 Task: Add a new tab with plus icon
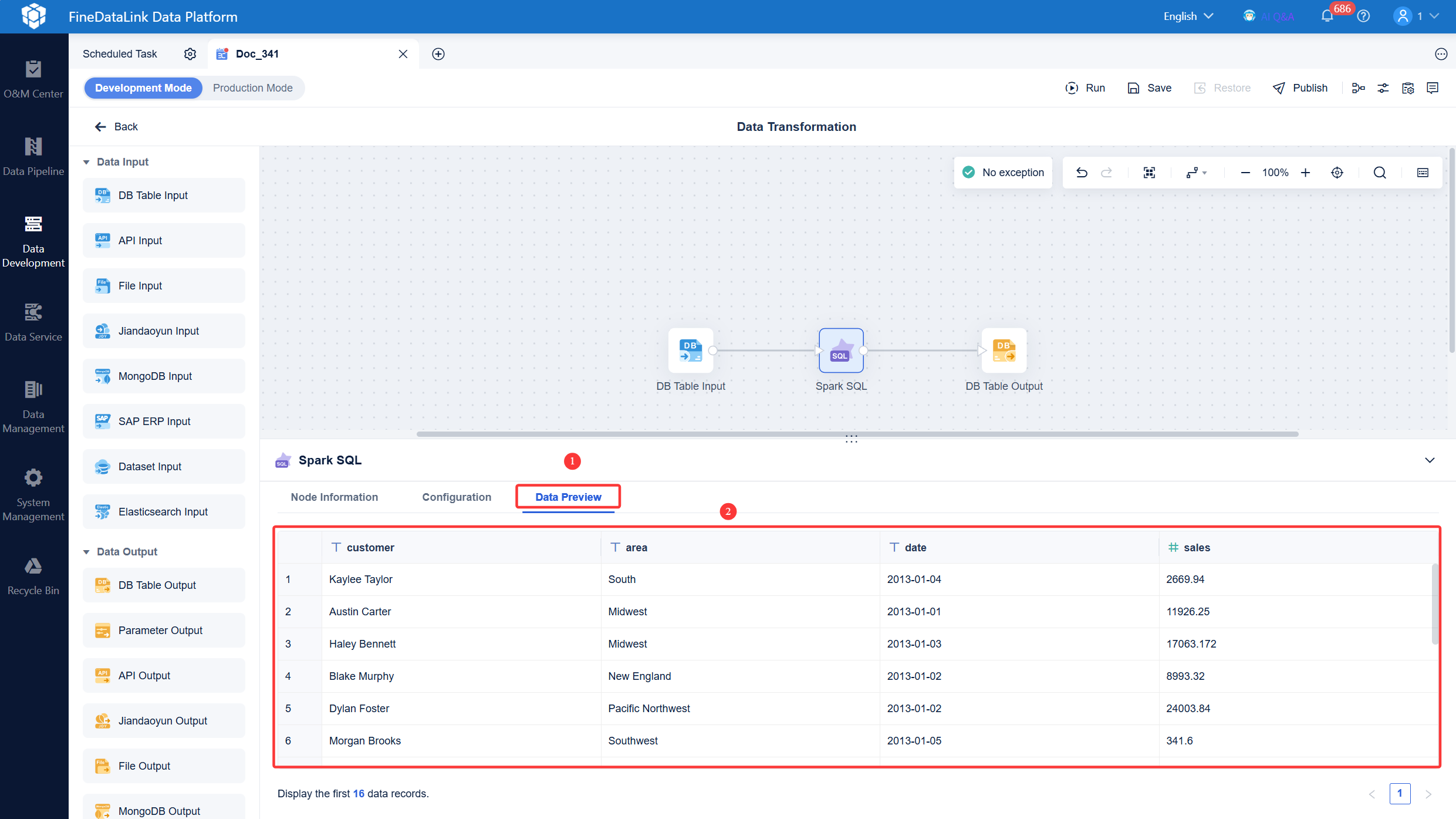438,54
